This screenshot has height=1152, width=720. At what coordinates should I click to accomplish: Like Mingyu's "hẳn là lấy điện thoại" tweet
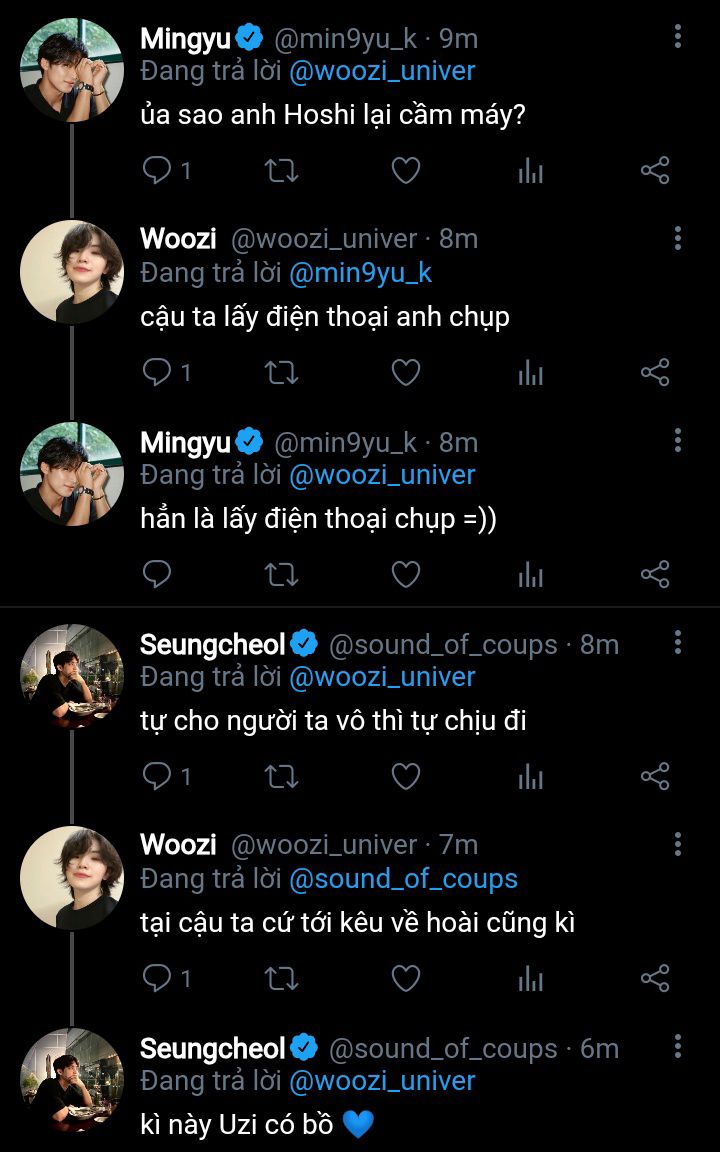point(405,575)
